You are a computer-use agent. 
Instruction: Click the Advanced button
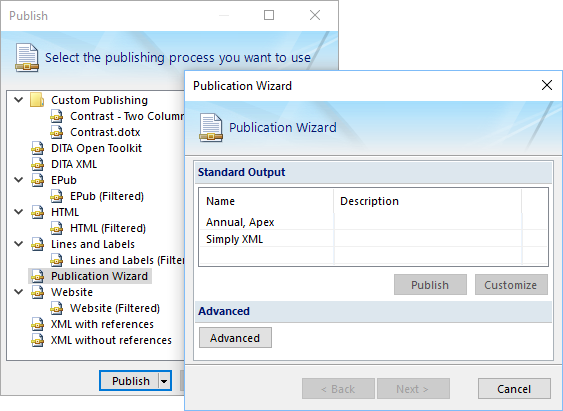tap(235, 338)
